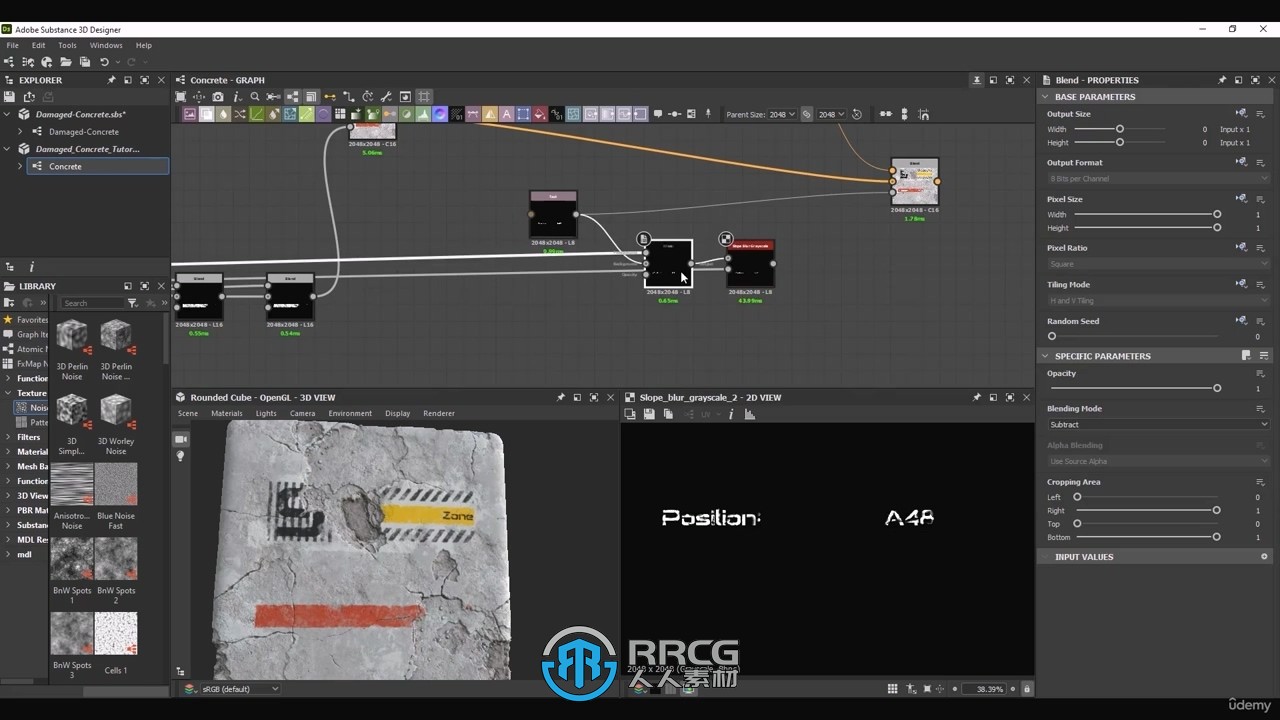Click the info icon in 2D View toolbar

point(731,414)
